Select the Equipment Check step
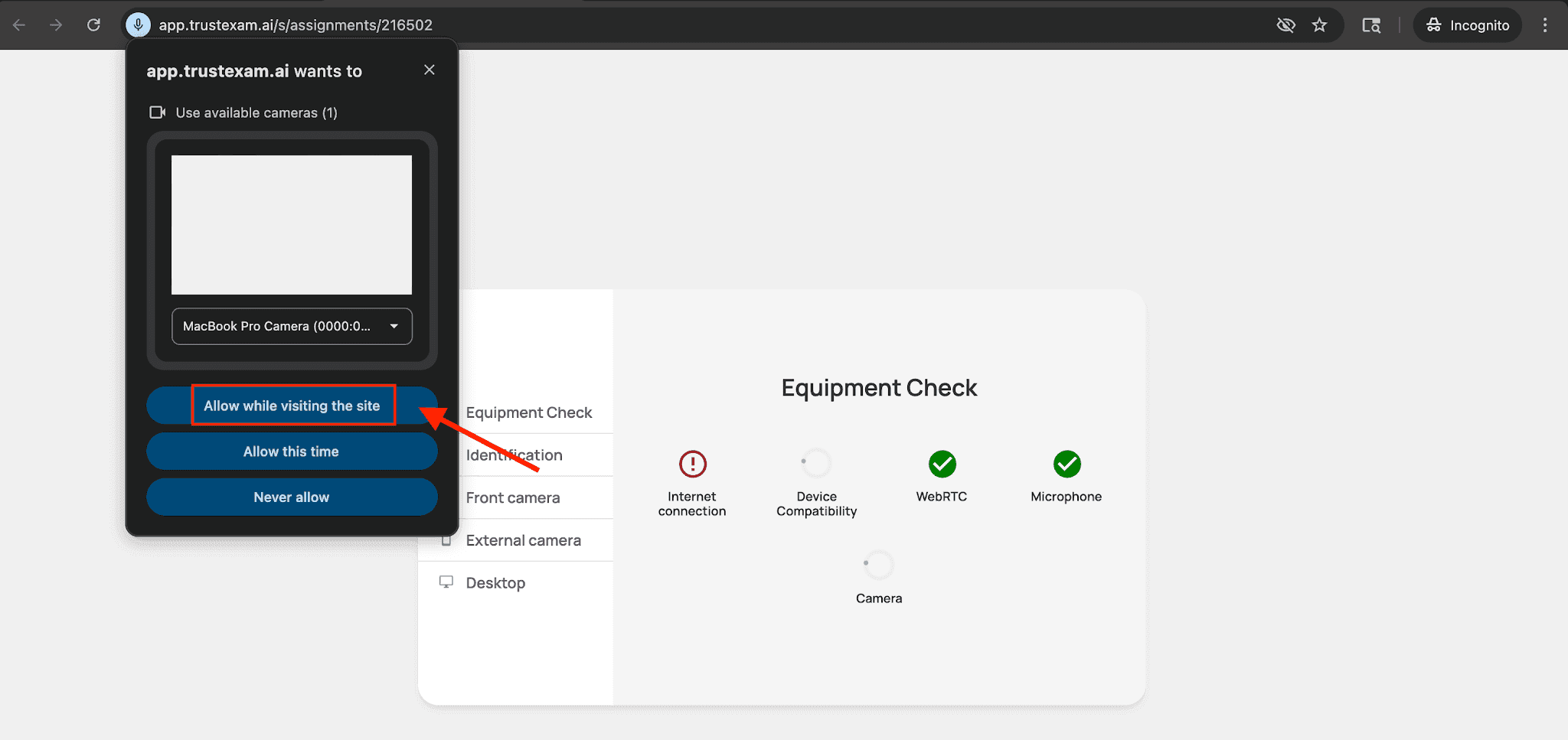The image size is (1568, 740). [x=529, y=412]
